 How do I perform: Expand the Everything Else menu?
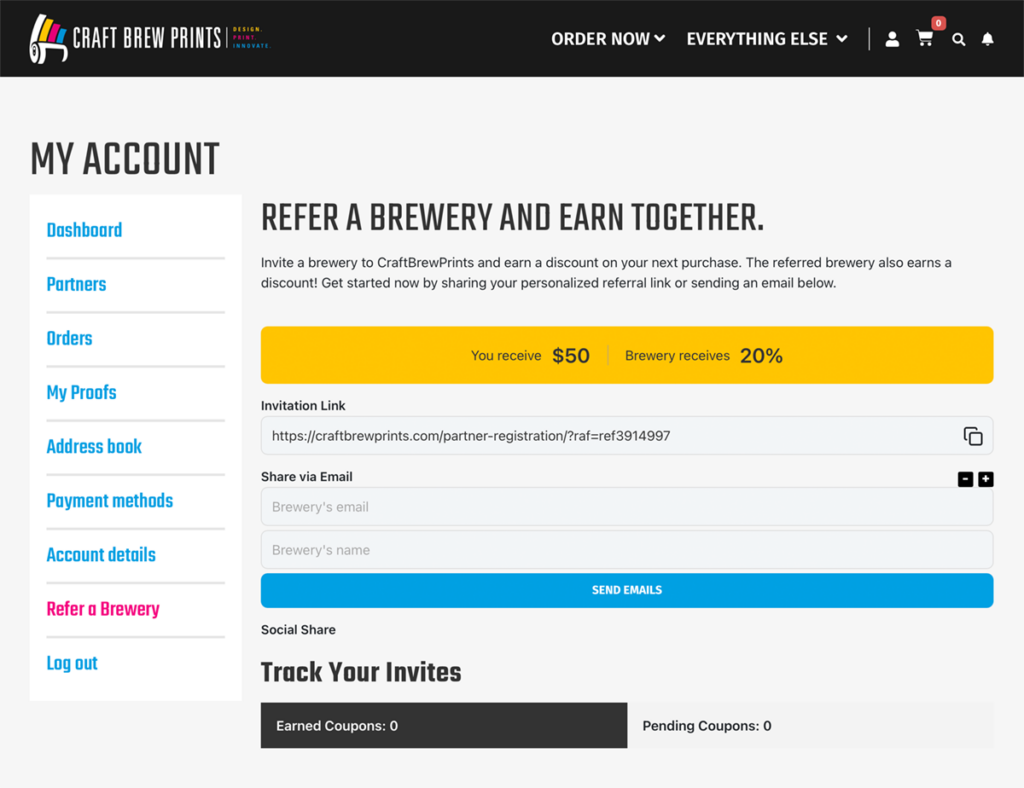pos(766,39)
